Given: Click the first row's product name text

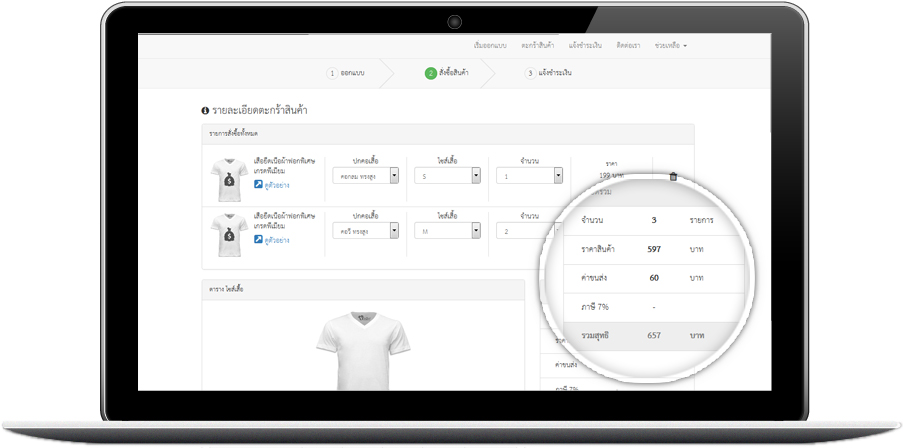Looking at the screenshot, I should (284, 166).
